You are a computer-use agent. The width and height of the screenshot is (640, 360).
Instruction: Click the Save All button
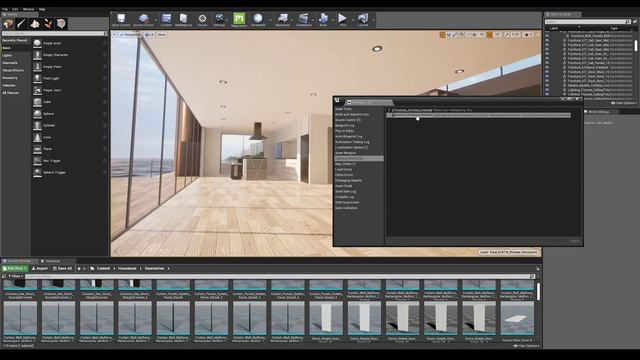(x=62, y=268)
